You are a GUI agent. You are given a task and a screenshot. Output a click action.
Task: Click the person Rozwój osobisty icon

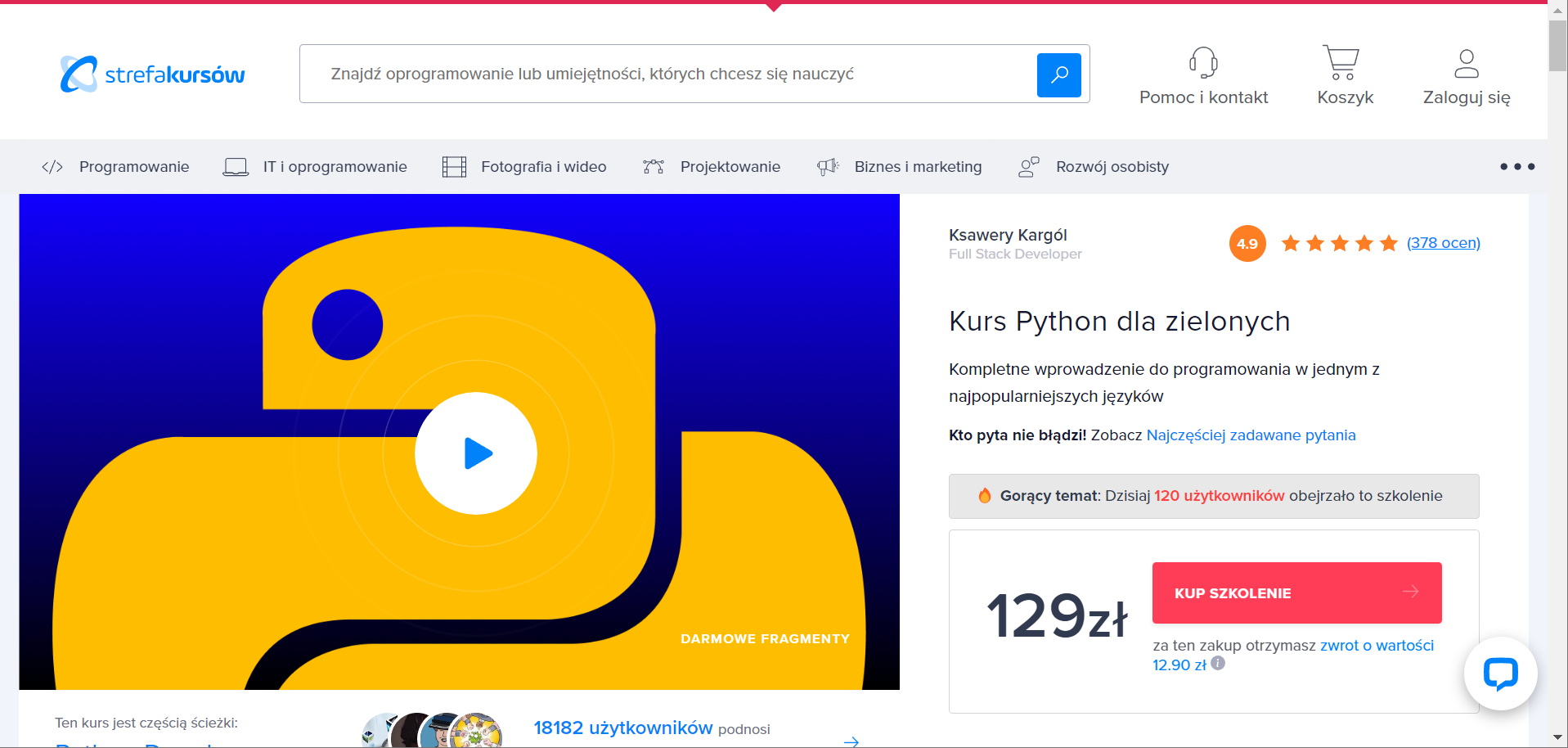tap(1028, 167)
